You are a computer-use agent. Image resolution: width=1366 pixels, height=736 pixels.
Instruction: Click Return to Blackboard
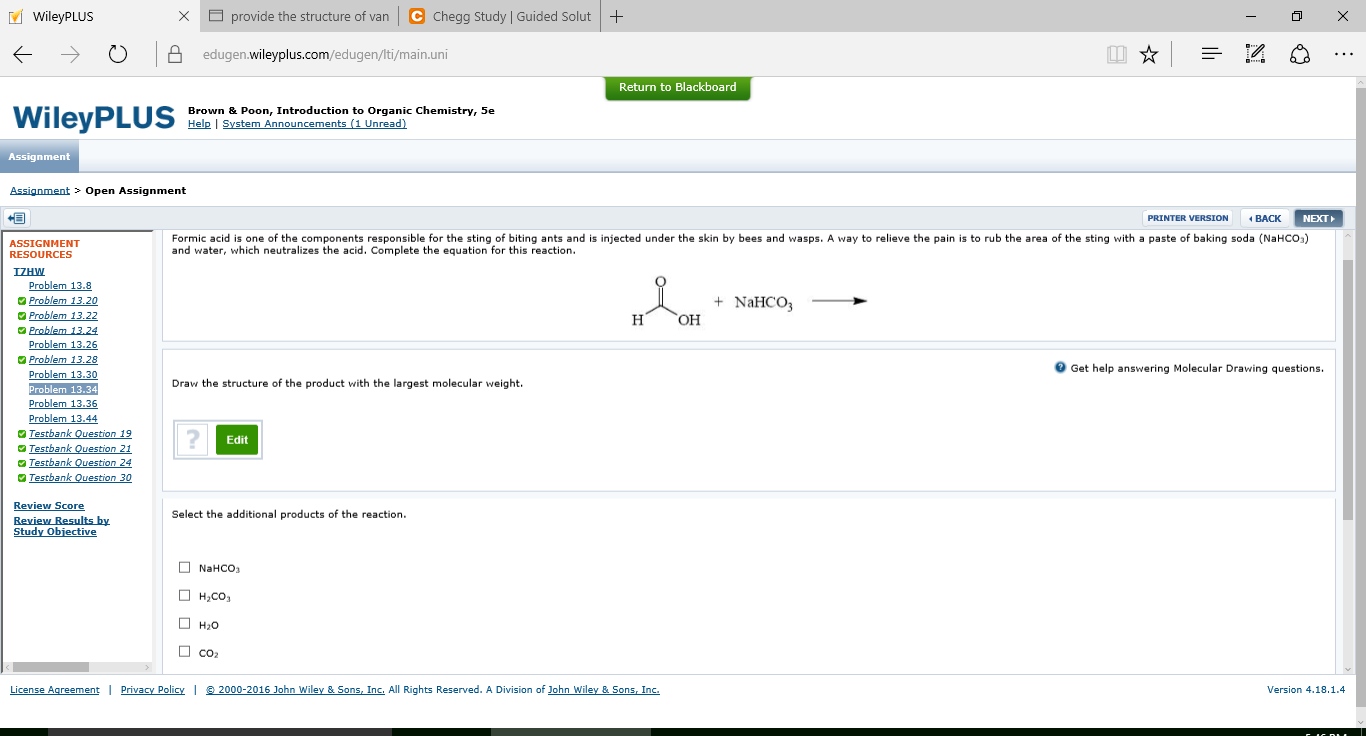[x=677, y=88]
